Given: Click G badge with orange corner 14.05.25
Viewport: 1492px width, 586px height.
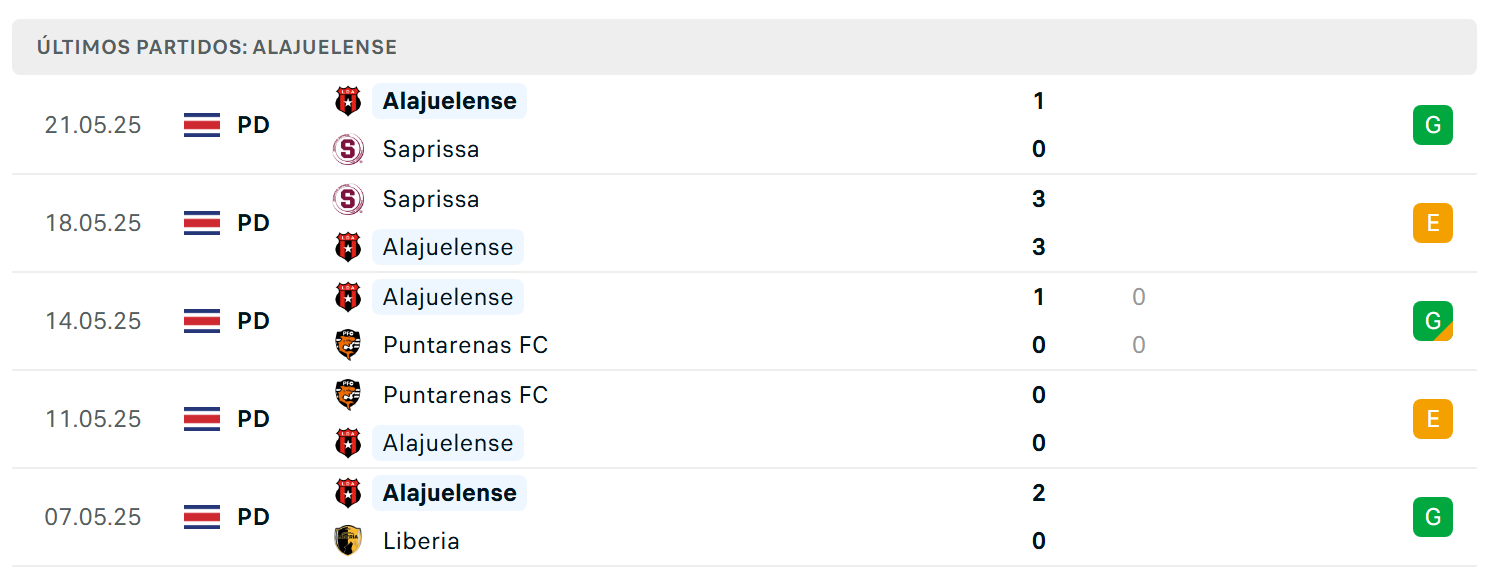Looking at the screenshot, I should pyautogui.click(x=1432, y=321).
